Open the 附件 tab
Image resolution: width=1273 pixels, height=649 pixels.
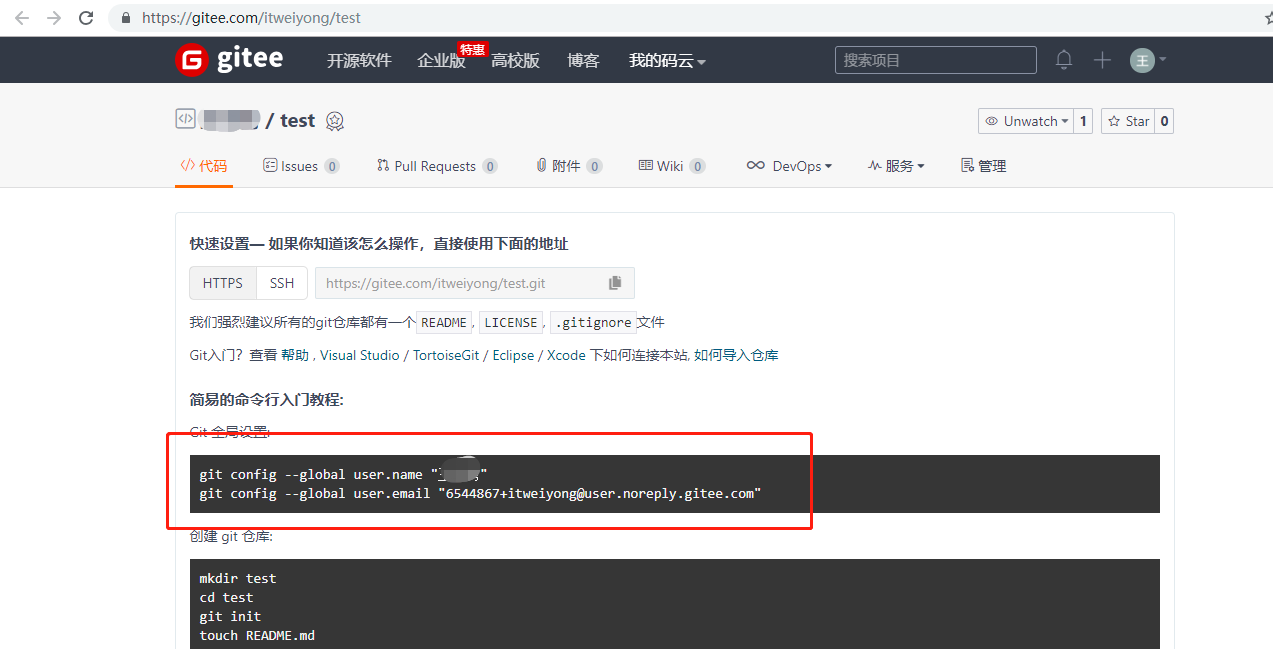569,166
